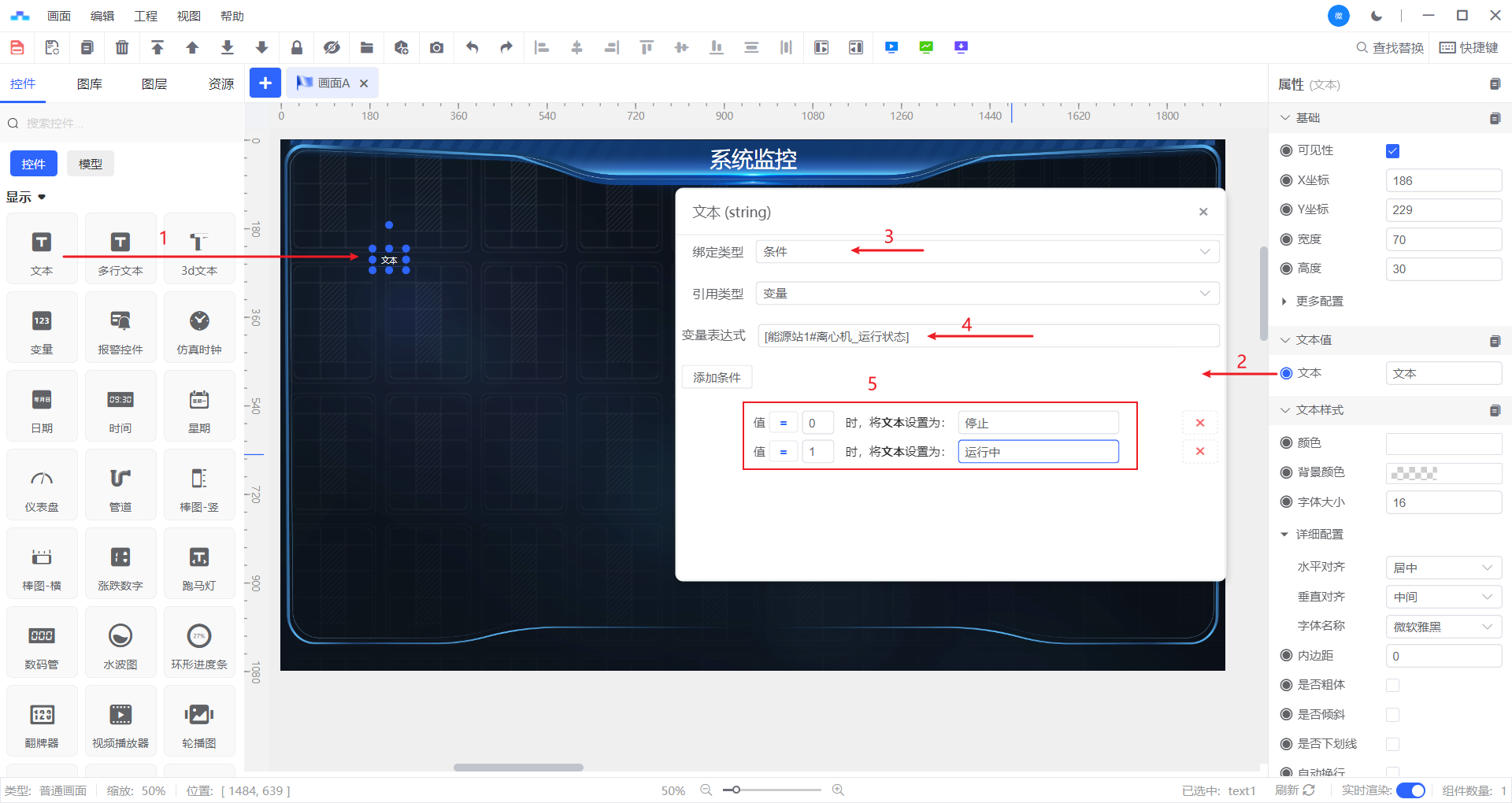Click the lock icon in toolbar
The height and width of the screenshot is (803, 1512).
coord(297,47)
